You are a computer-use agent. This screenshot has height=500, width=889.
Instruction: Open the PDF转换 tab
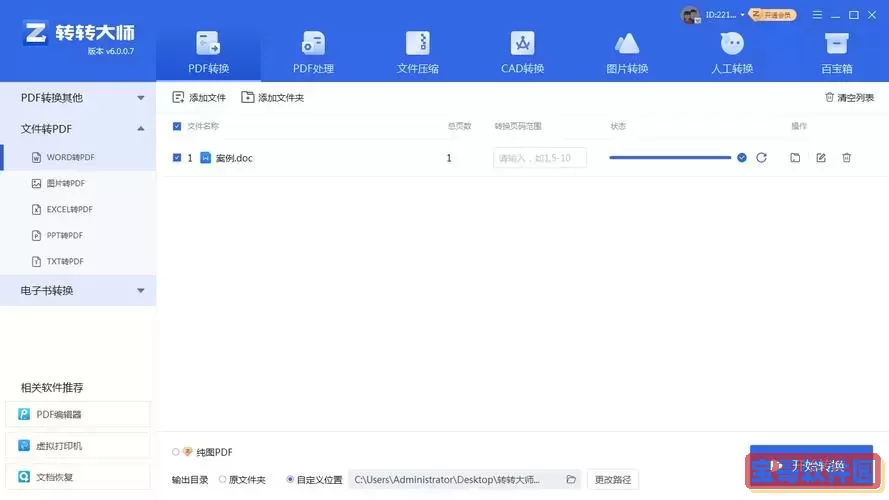point(208,53)
